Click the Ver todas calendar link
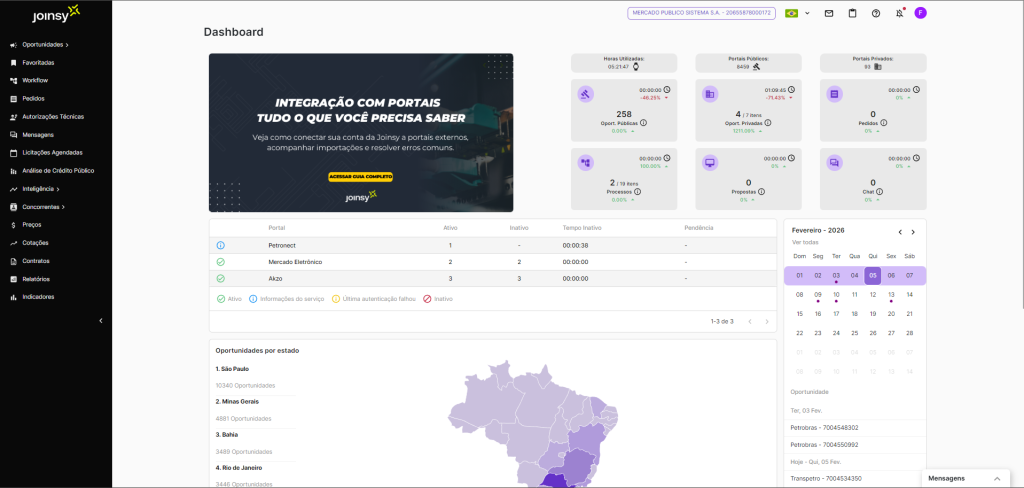The image size is (1024, 488). click(x=805, y=242)
